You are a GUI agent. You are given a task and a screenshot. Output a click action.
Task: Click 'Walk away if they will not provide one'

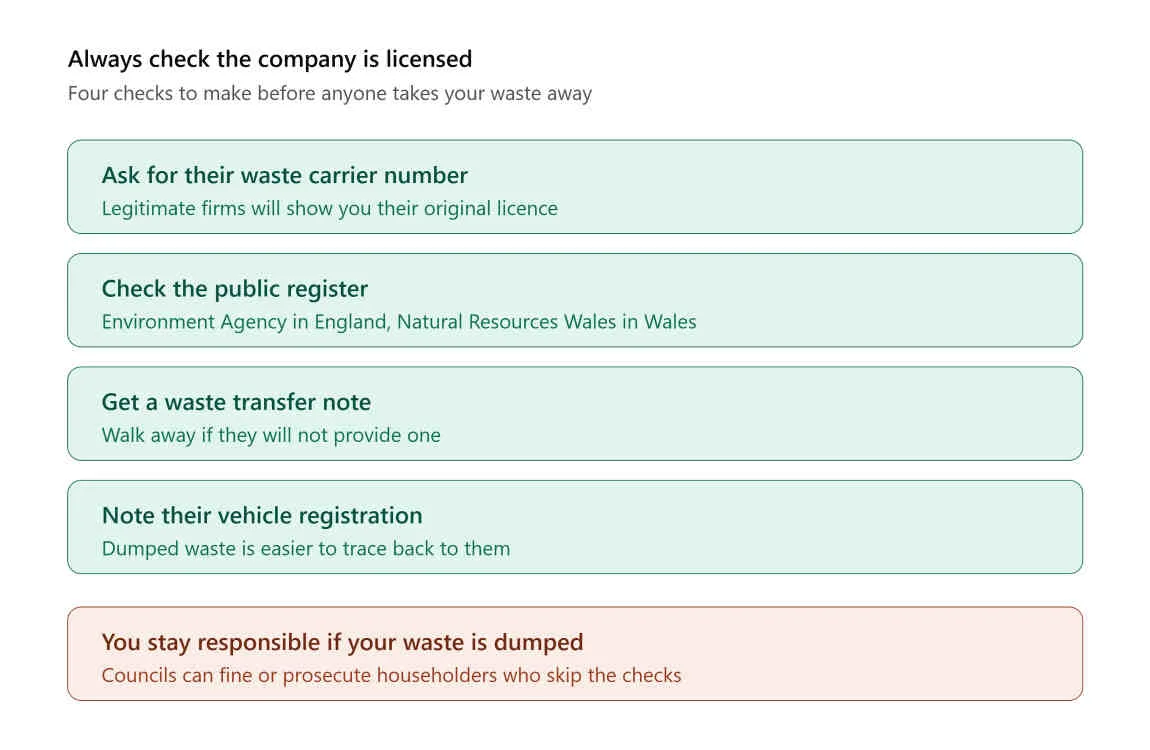coord(271,435)
